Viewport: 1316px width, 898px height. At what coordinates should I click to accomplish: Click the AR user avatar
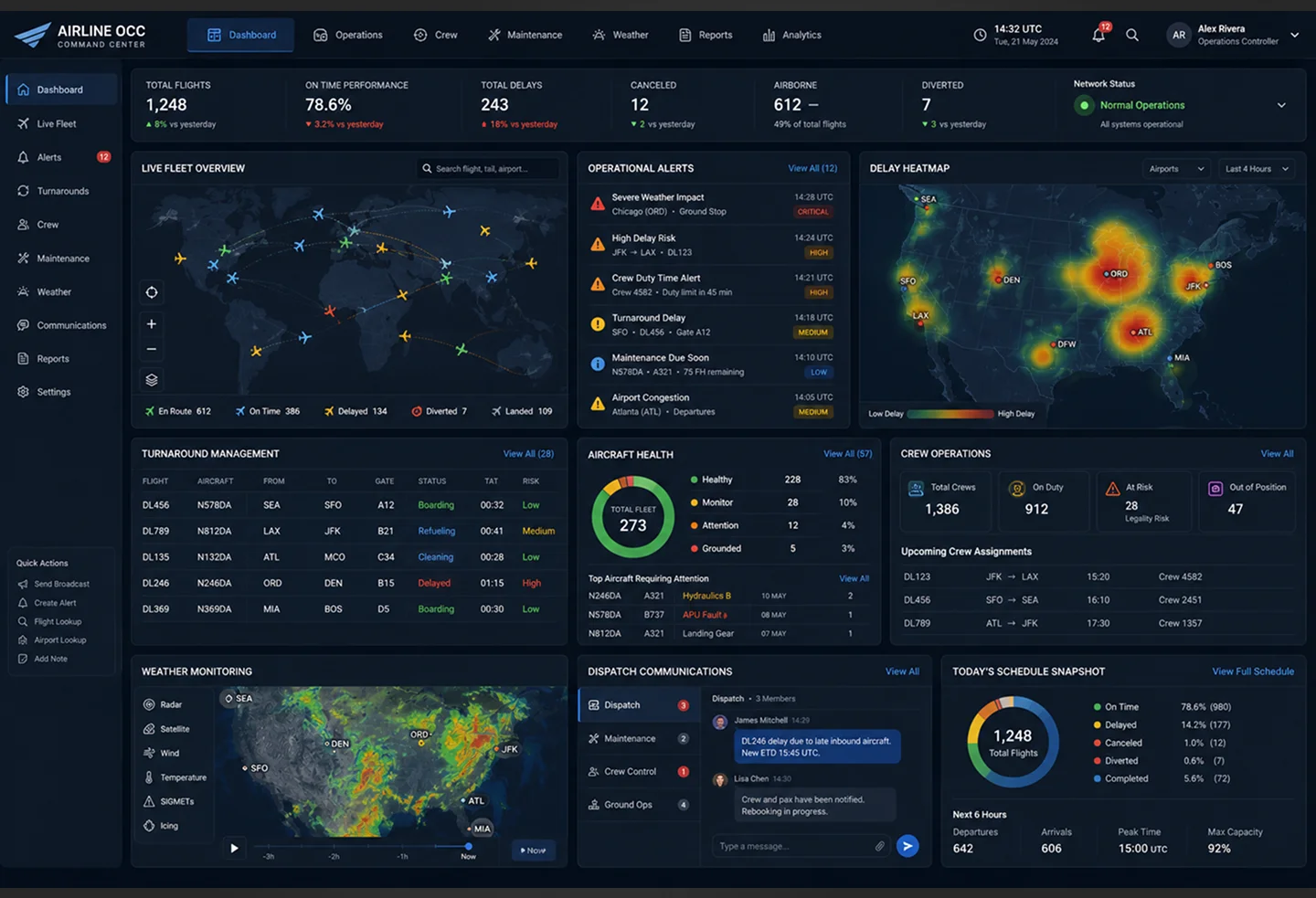1179,35
